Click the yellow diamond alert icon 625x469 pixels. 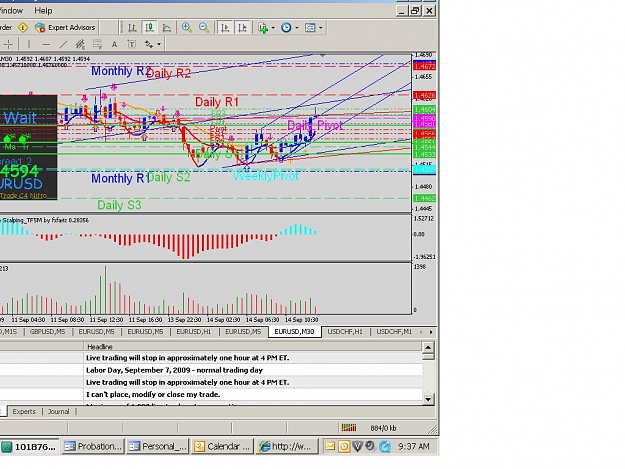tap(23, 27)
